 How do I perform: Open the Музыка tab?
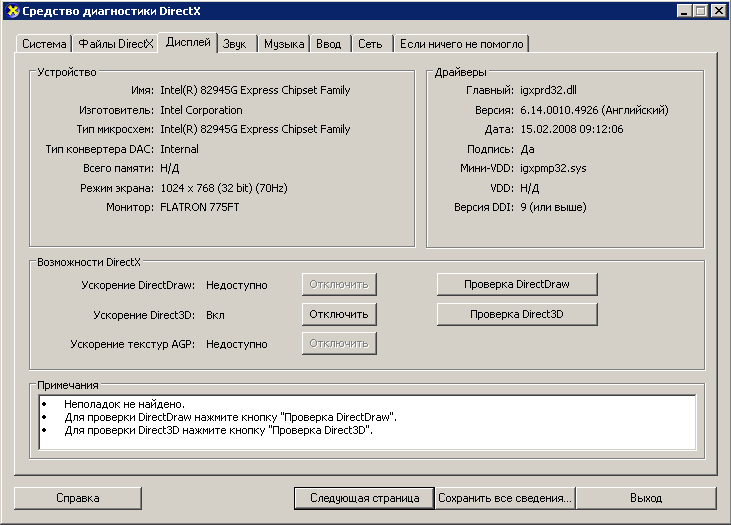tap(284, 44)
